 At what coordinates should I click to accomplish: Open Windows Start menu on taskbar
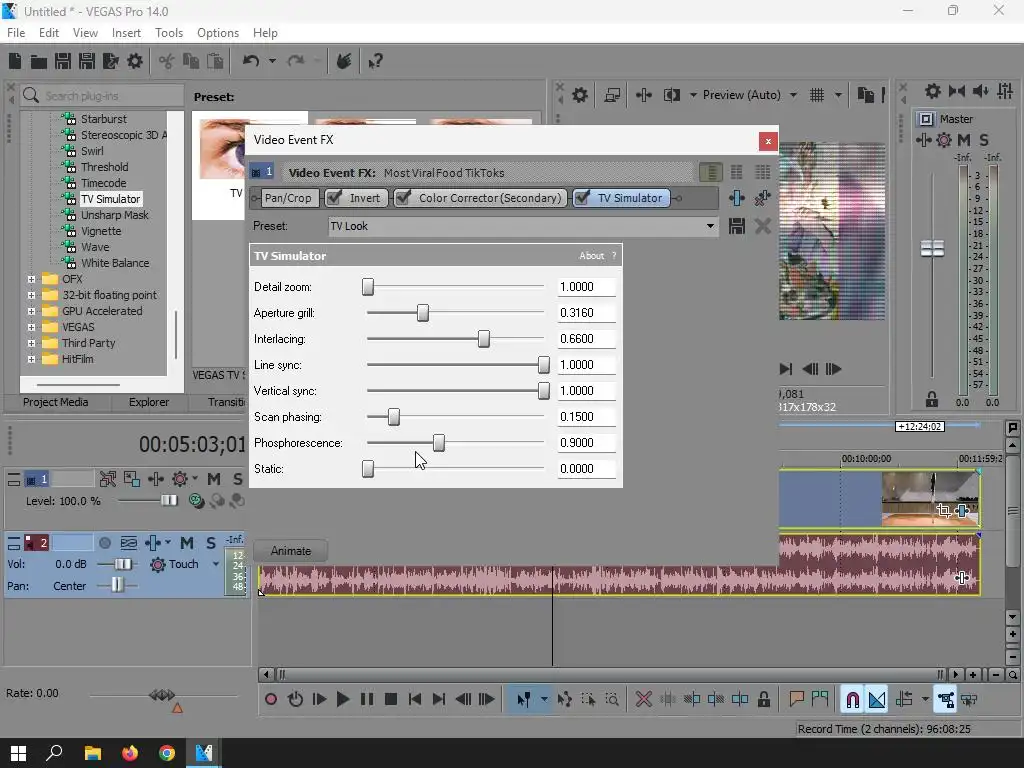tap(18, 753)
